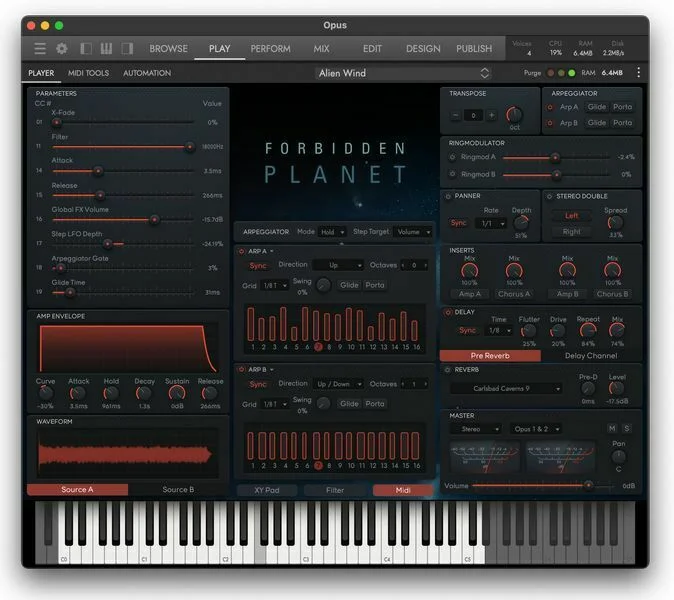The image size is (674, 600).
Task: Select Delay Channel button
Action: (x=591, y=355)
